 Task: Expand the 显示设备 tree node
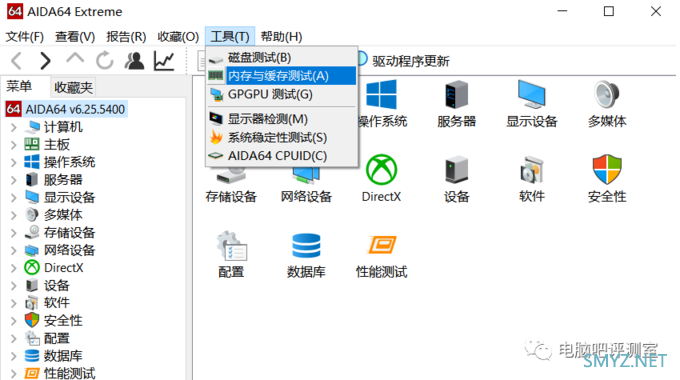14,198
